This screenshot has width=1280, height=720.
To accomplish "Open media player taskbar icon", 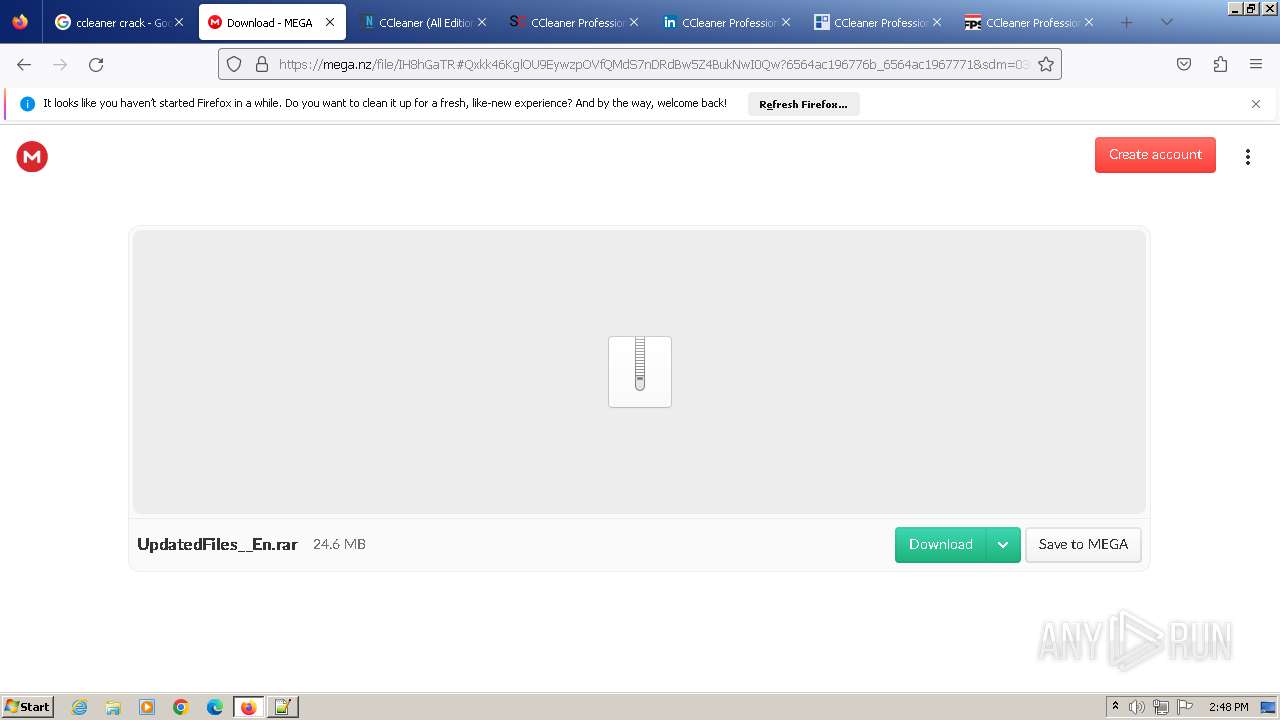I will pos(147,707).
